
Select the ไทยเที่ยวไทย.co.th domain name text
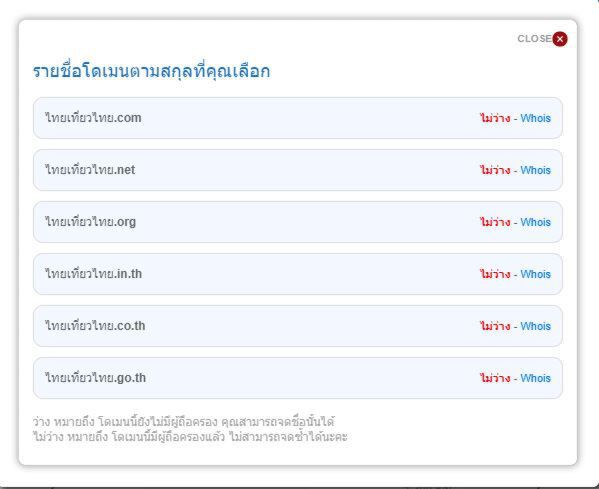[95, 325]
